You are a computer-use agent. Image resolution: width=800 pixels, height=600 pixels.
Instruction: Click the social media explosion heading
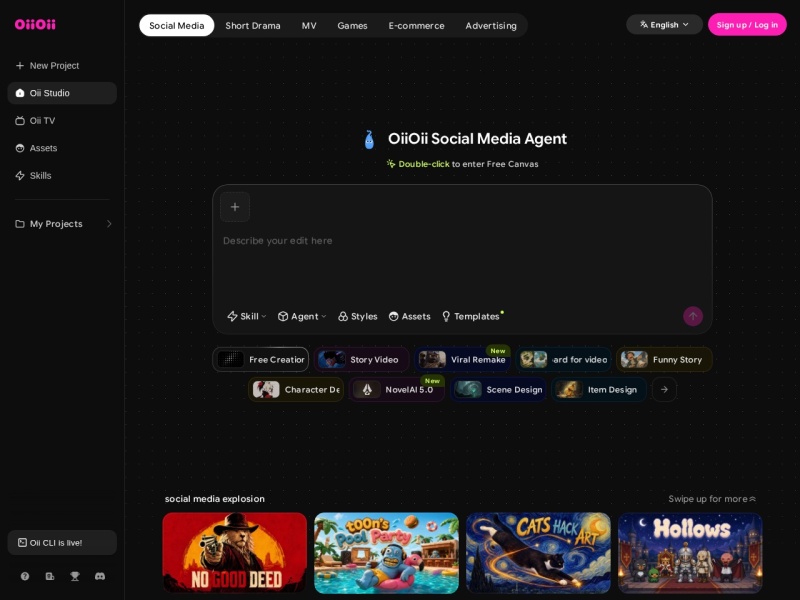(x=215, y=499)
